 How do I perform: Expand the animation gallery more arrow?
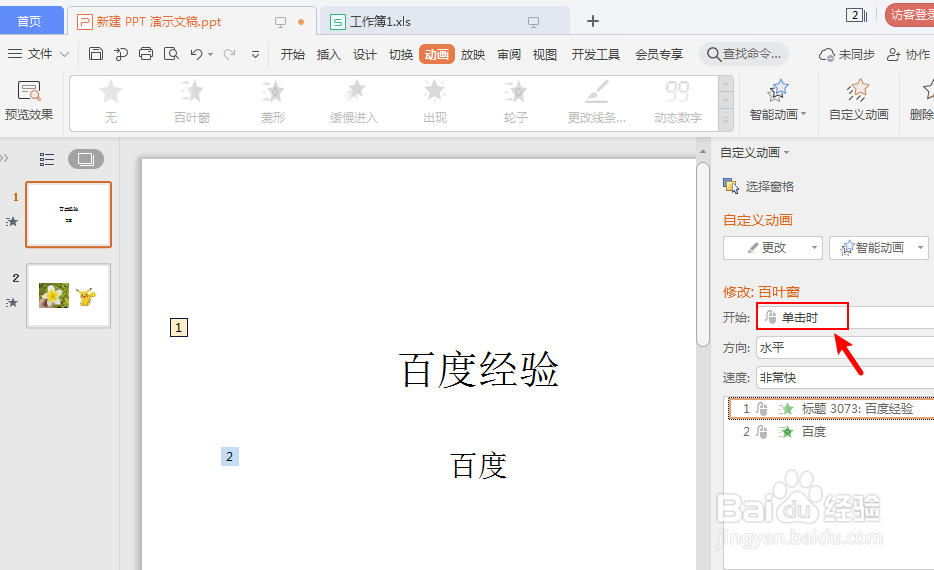point(726,120)
